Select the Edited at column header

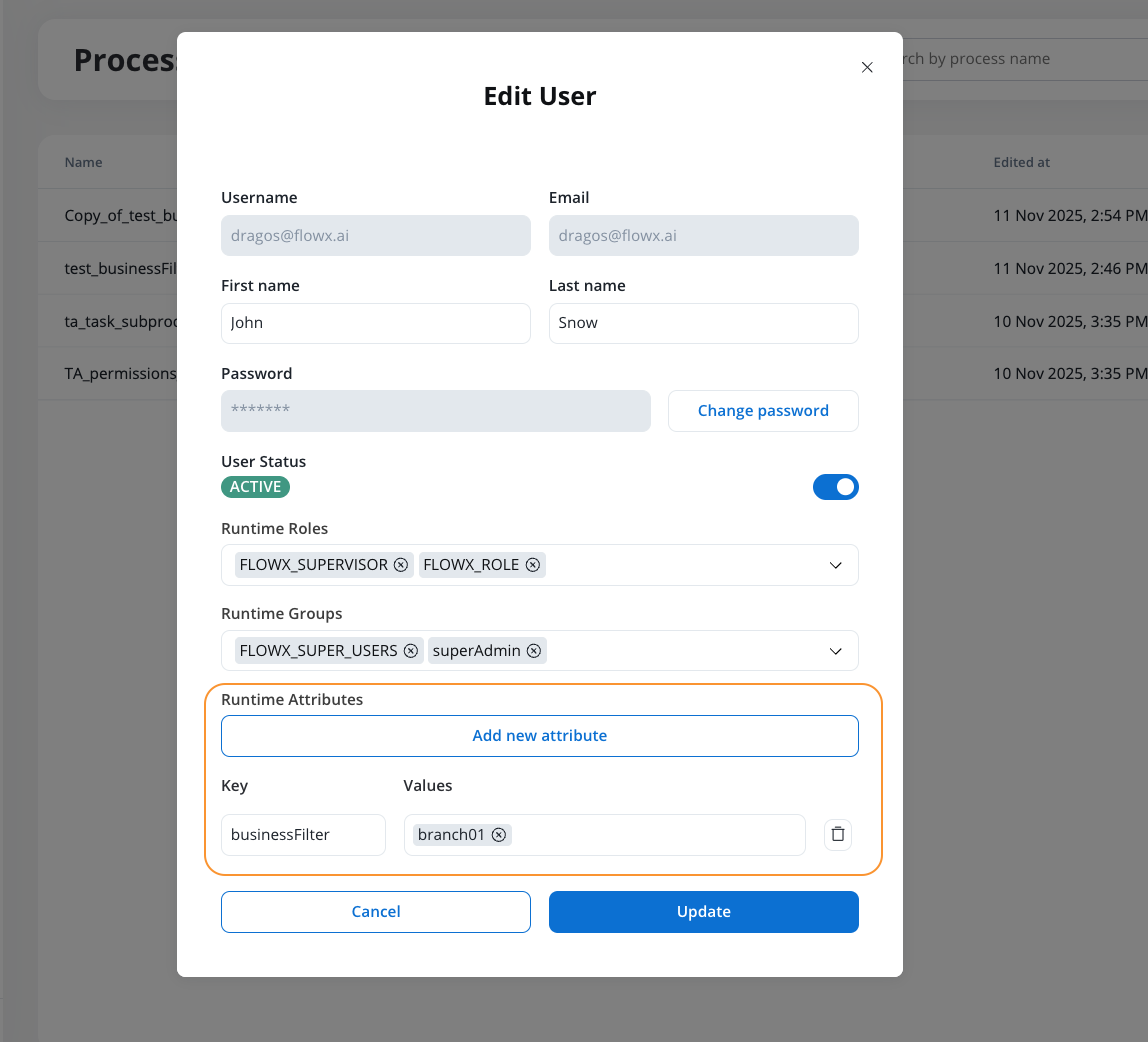click(1021, 162)
